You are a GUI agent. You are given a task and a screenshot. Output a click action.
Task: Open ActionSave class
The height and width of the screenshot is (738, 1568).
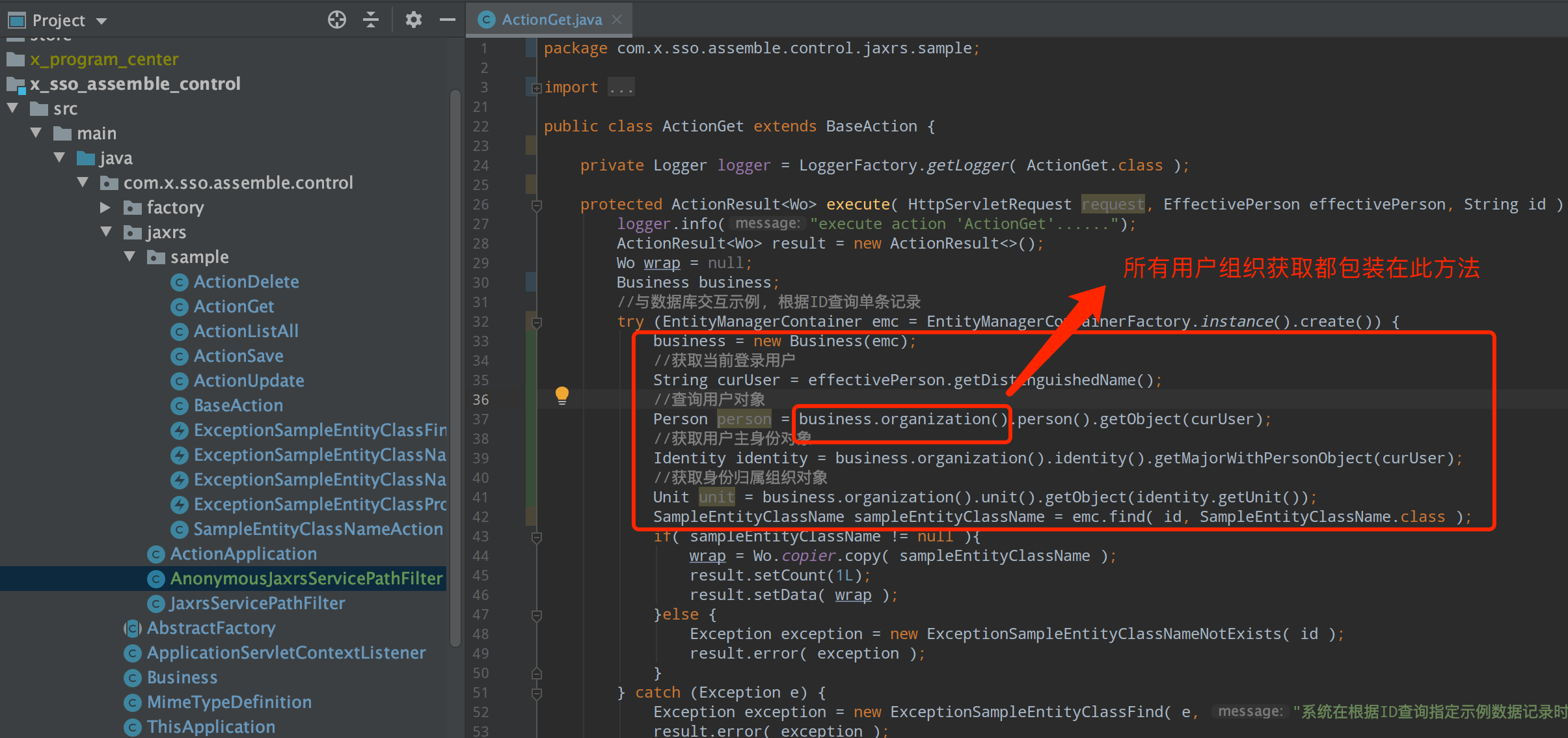pyautogui.click(x=238, y=356)
